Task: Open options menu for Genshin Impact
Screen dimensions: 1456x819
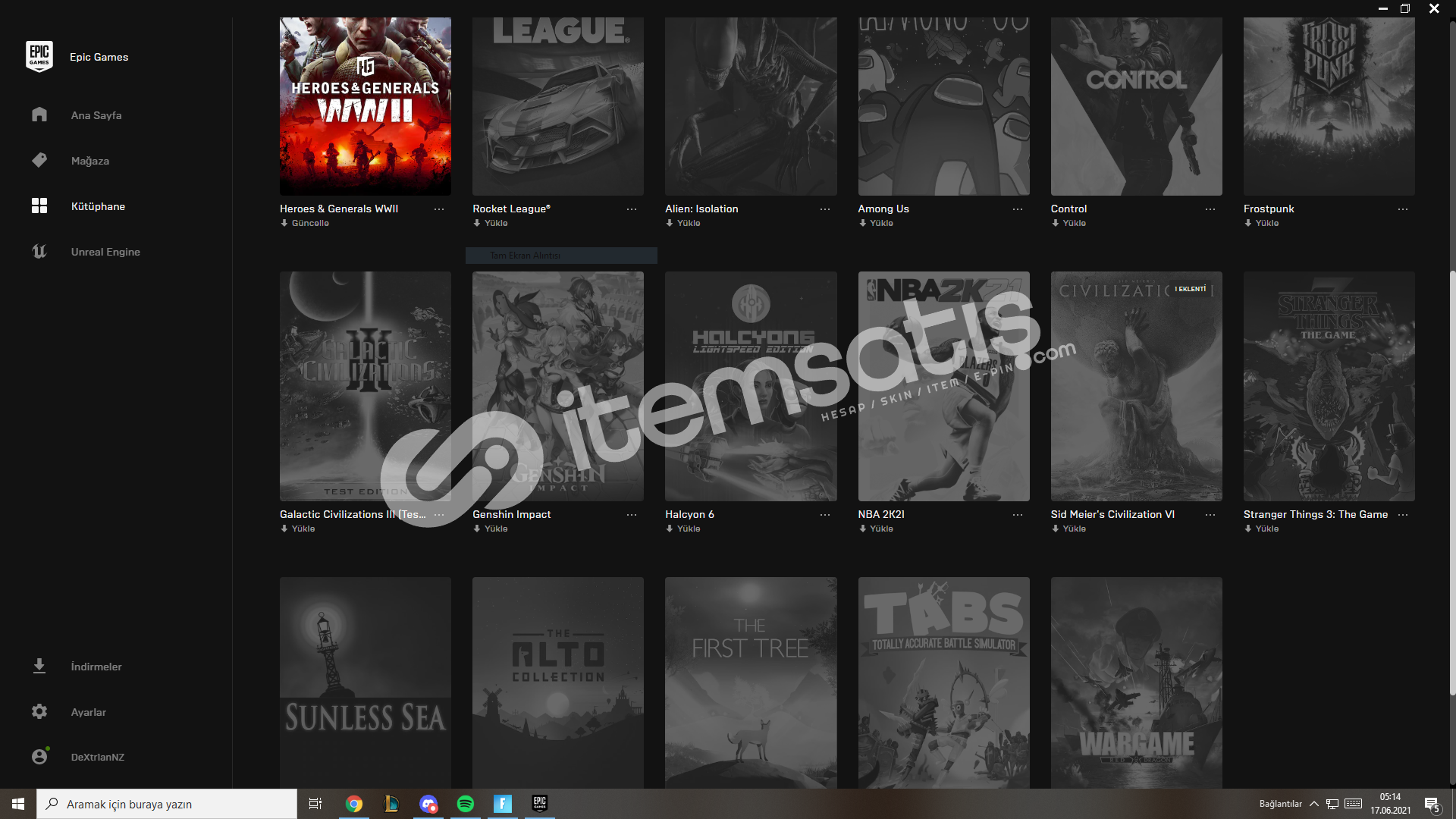Action: pos(632,515)
